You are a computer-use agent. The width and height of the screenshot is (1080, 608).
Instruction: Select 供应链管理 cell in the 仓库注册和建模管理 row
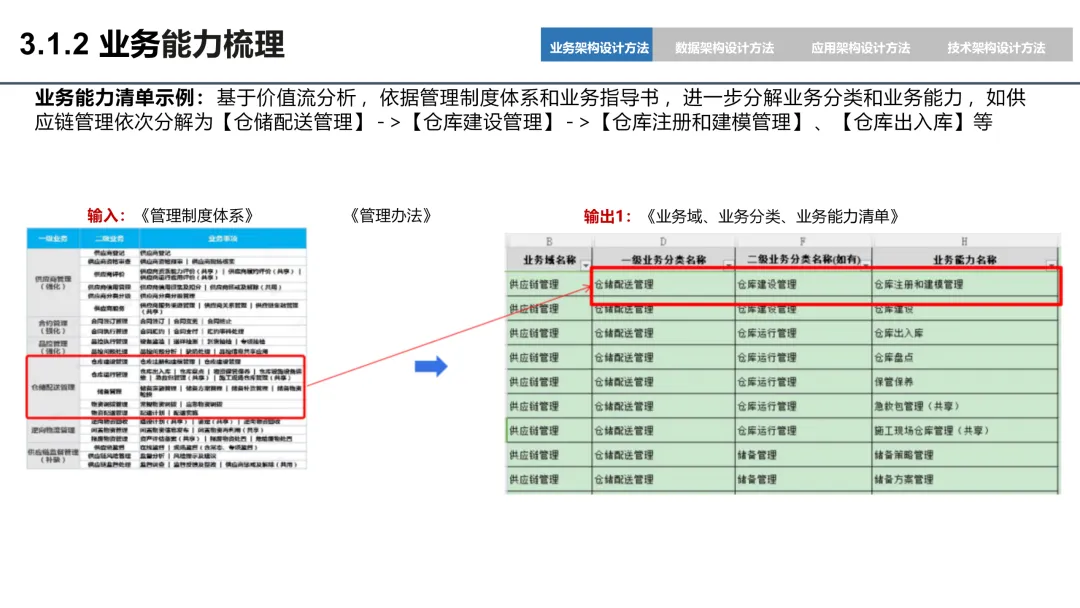(x=549, y=284)
